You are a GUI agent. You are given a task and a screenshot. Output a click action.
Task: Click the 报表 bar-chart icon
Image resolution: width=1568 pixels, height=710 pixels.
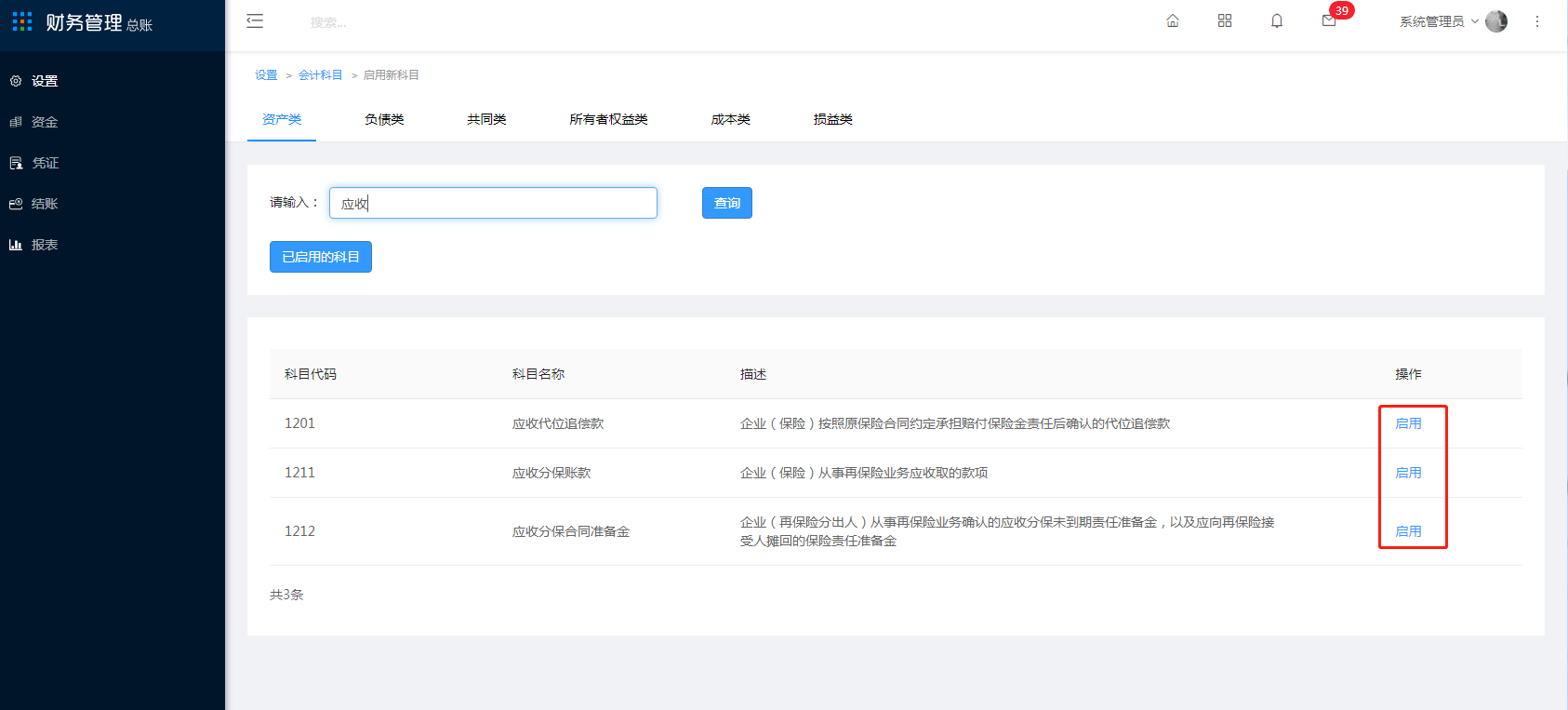(x=16, y=245)
